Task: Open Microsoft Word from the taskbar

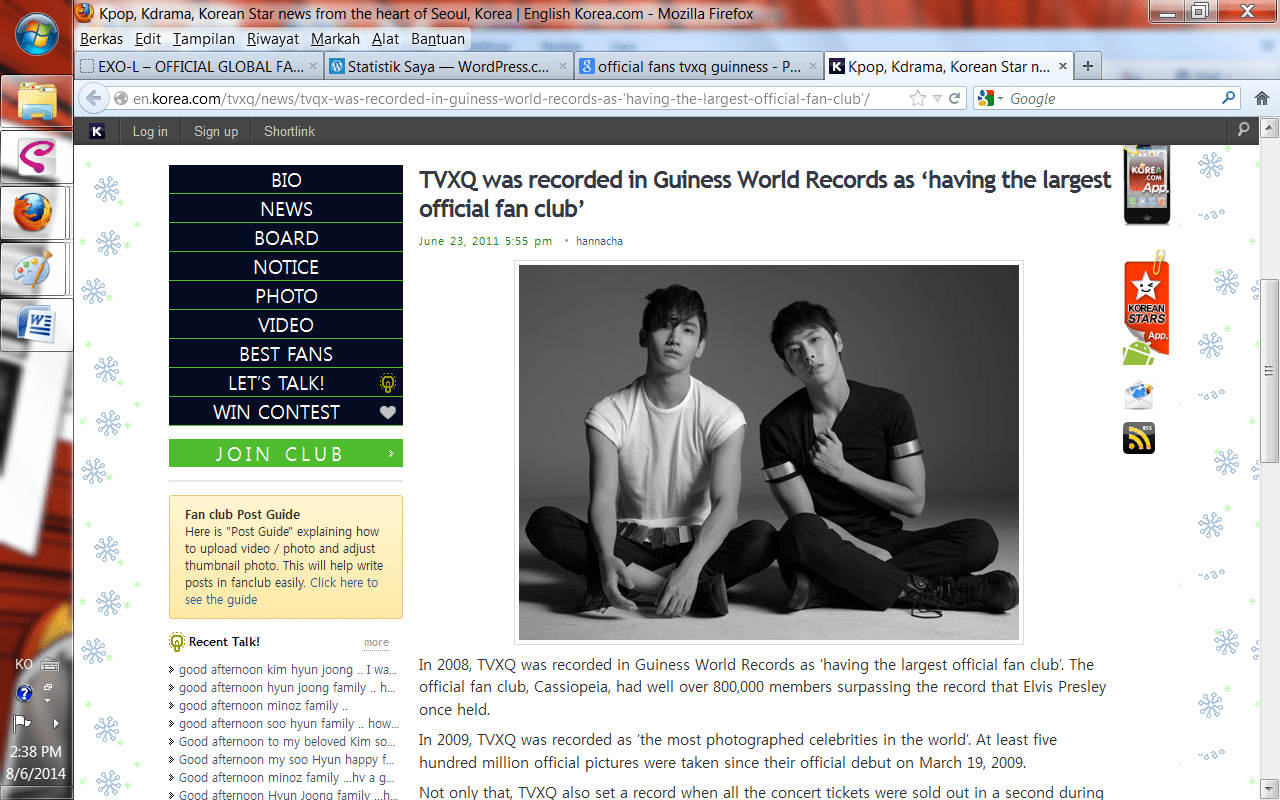Action: 37,324
